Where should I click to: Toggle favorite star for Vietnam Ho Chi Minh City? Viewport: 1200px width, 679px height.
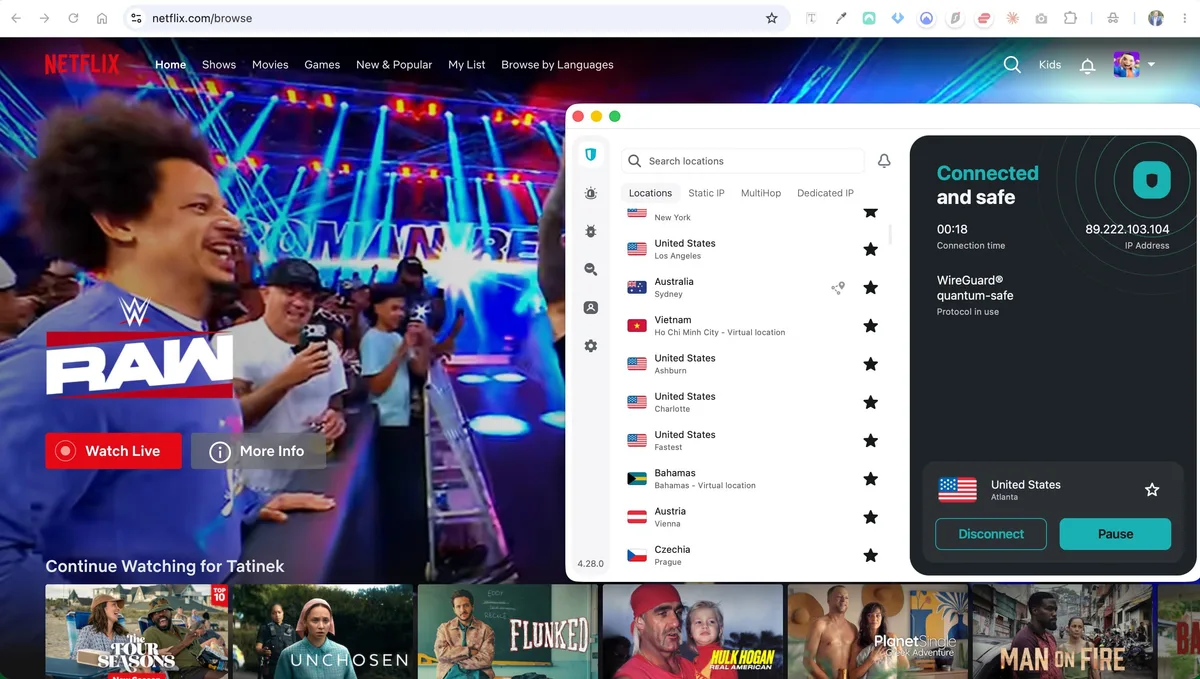pos(870,326)
